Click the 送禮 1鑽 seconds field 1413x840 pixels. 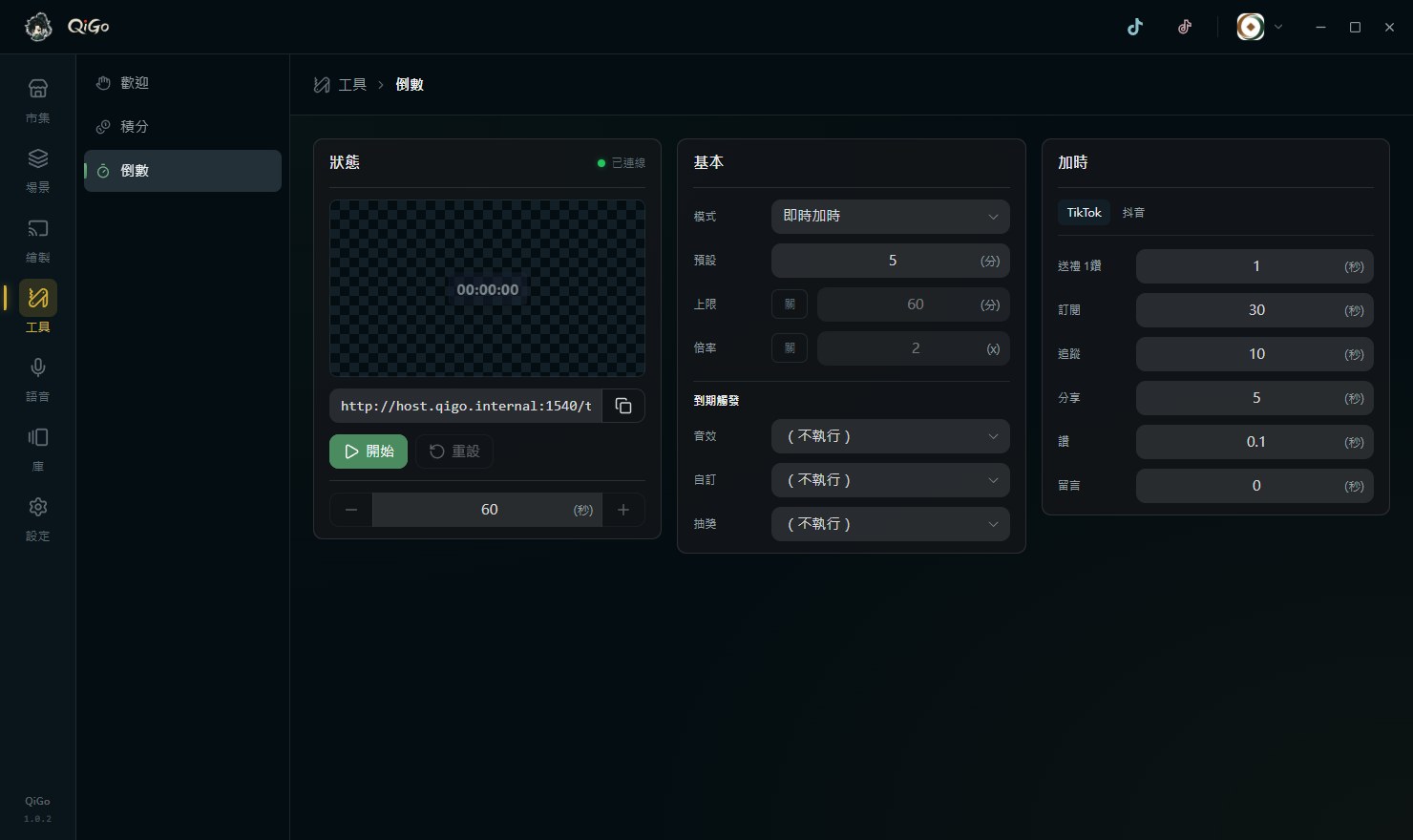(1255, 266)
